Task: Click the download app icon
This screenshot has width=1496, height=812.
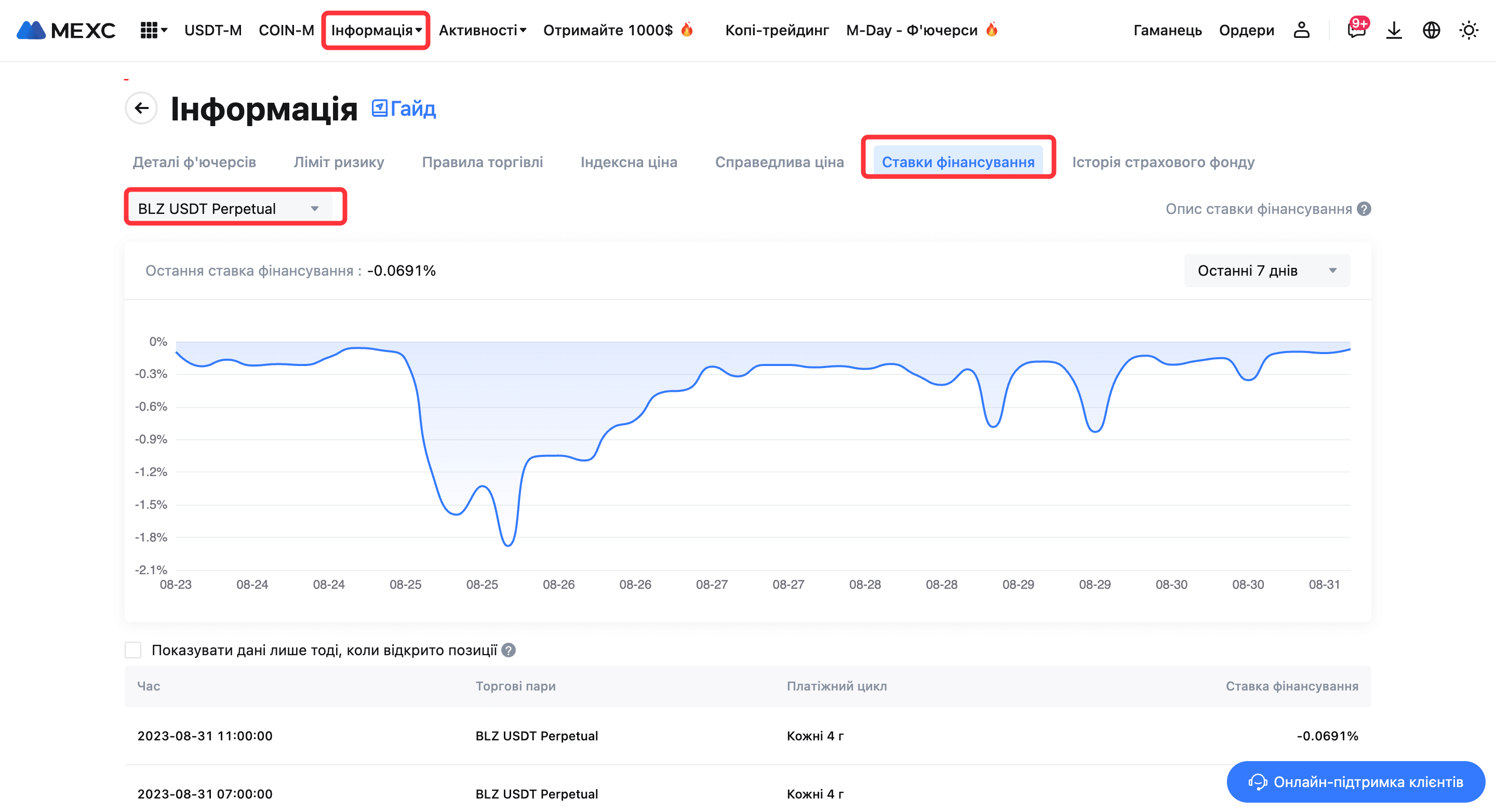Action: click(x=1394, y=30)
